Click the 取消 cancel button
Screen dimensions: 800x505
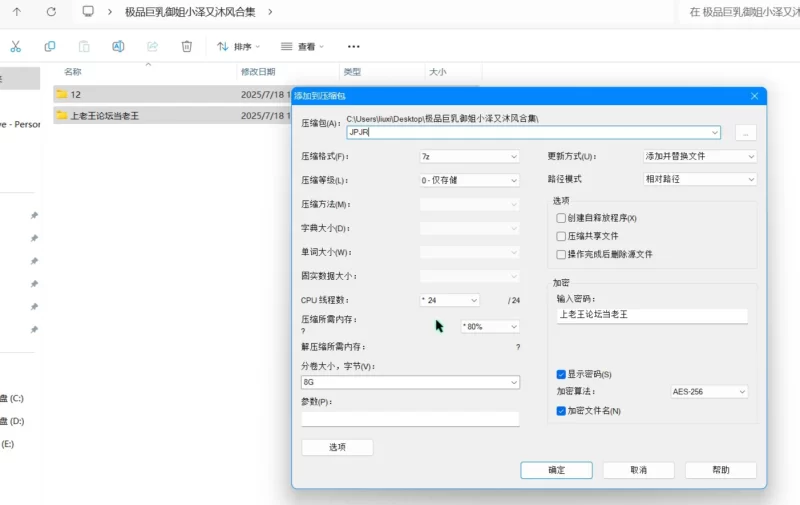pyautogui.click(x=639, y=470)
